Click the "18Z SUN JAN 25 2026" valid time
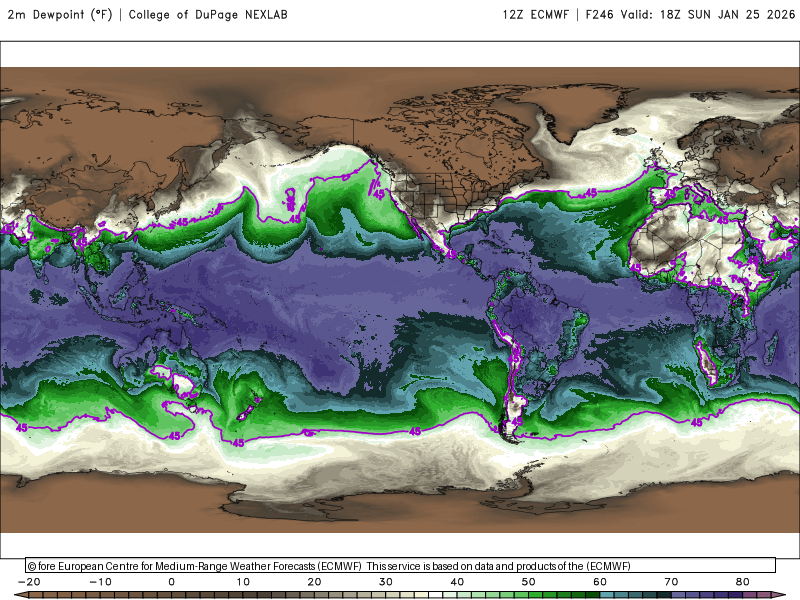Viewport: 800px width, 600px height. pos(727,14)
